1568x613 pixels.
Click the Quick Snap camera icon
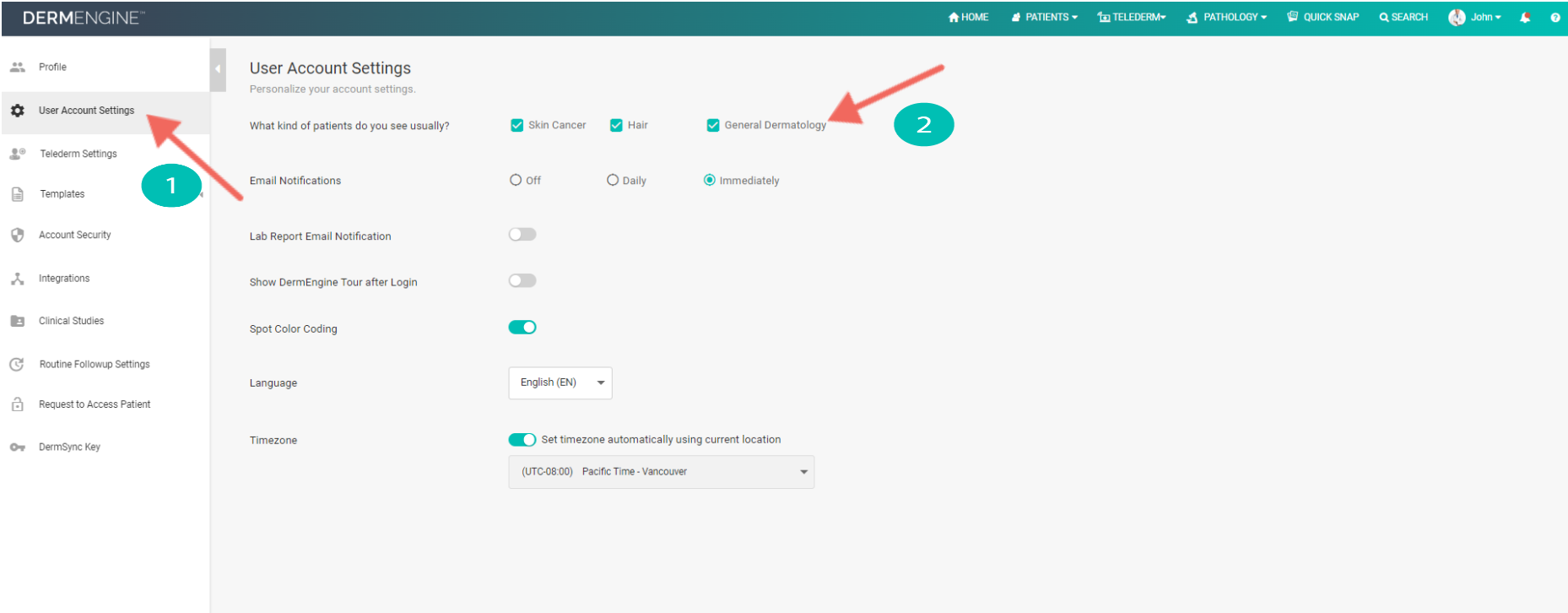pyautogui.click(x=1292, y=17)
